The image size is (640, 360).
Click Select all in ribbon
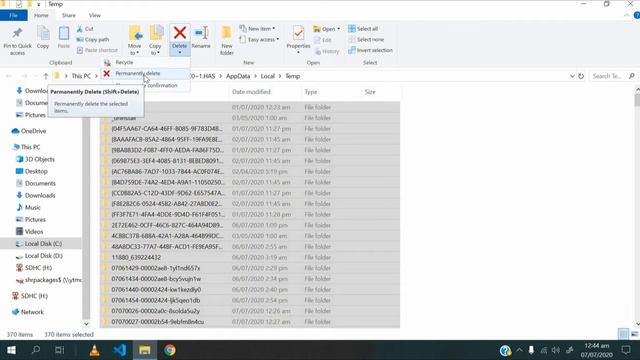(x=363, y=29)
